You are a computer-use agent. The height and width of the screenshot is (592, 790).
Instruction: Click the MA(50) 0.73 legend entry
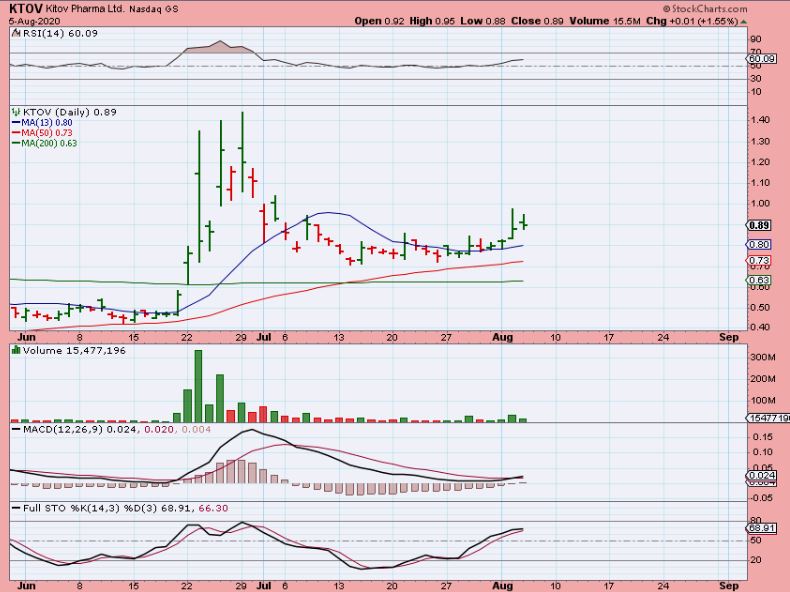pyautogui.click(x=42, y=133)
